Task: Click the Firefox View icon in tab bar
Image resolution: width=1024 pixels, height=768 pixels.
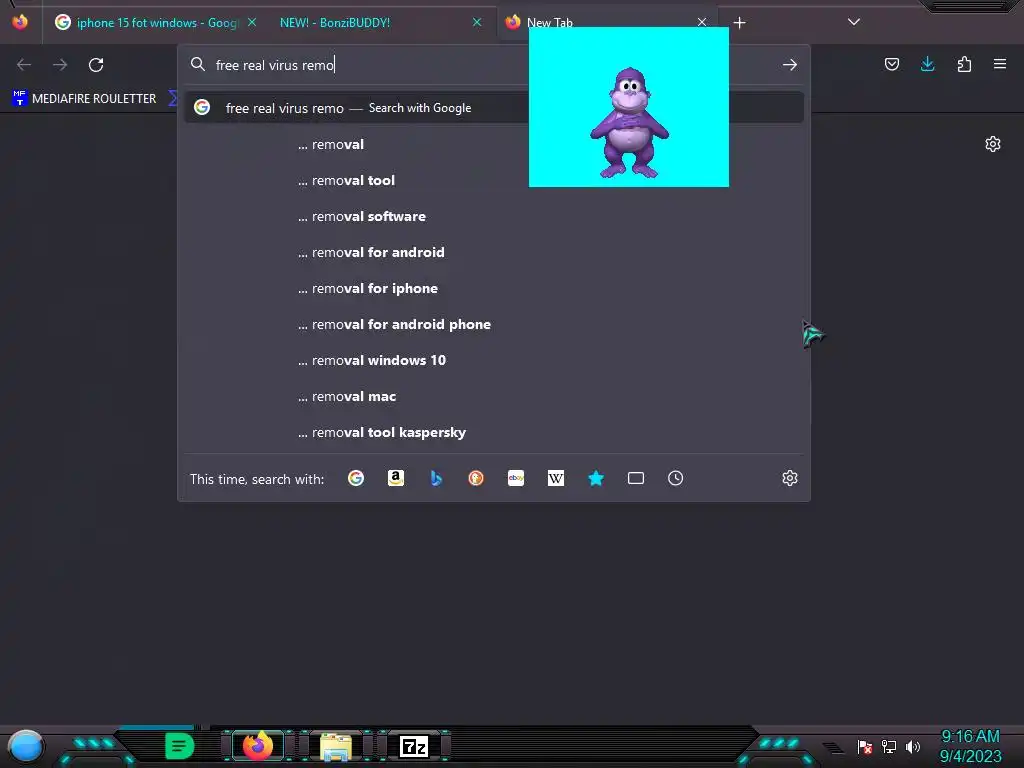Action: 20,22
